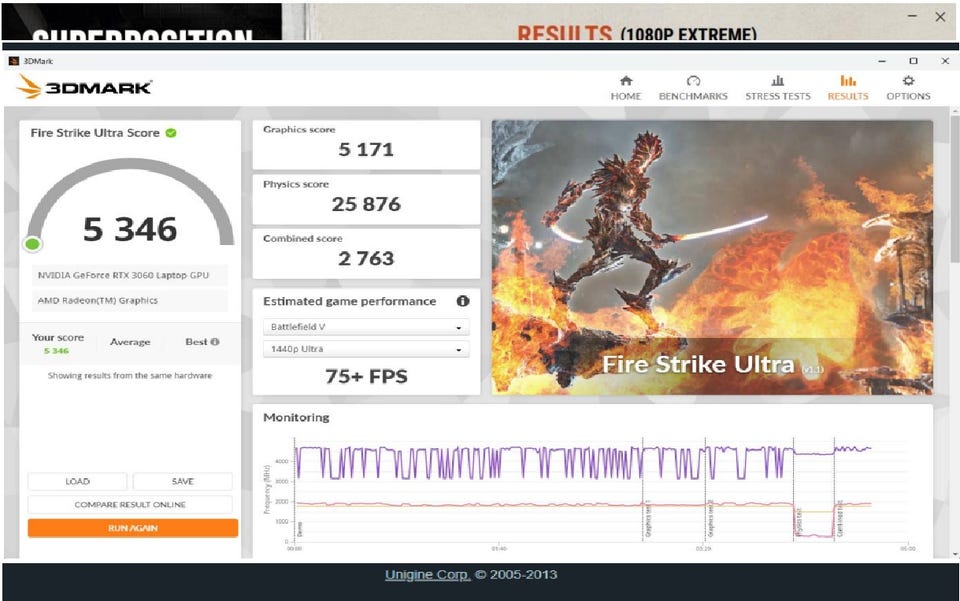Click the Combined score value 2 763
This screenshot has height=601, width=960.
pyautogui.click(x=366, y=258)
